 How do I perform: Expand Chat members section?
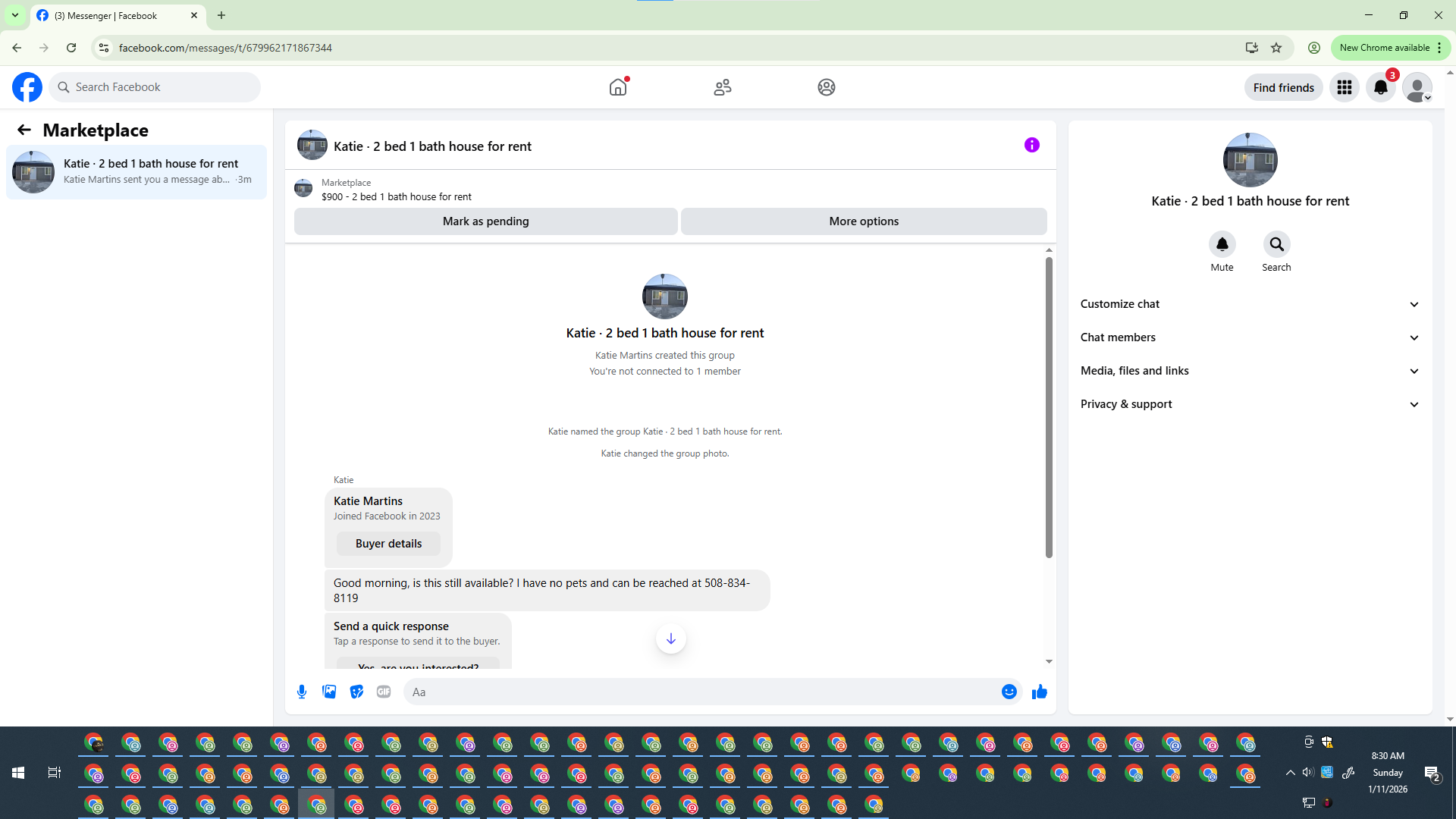pyautogui.click(x=1250, y=337)
